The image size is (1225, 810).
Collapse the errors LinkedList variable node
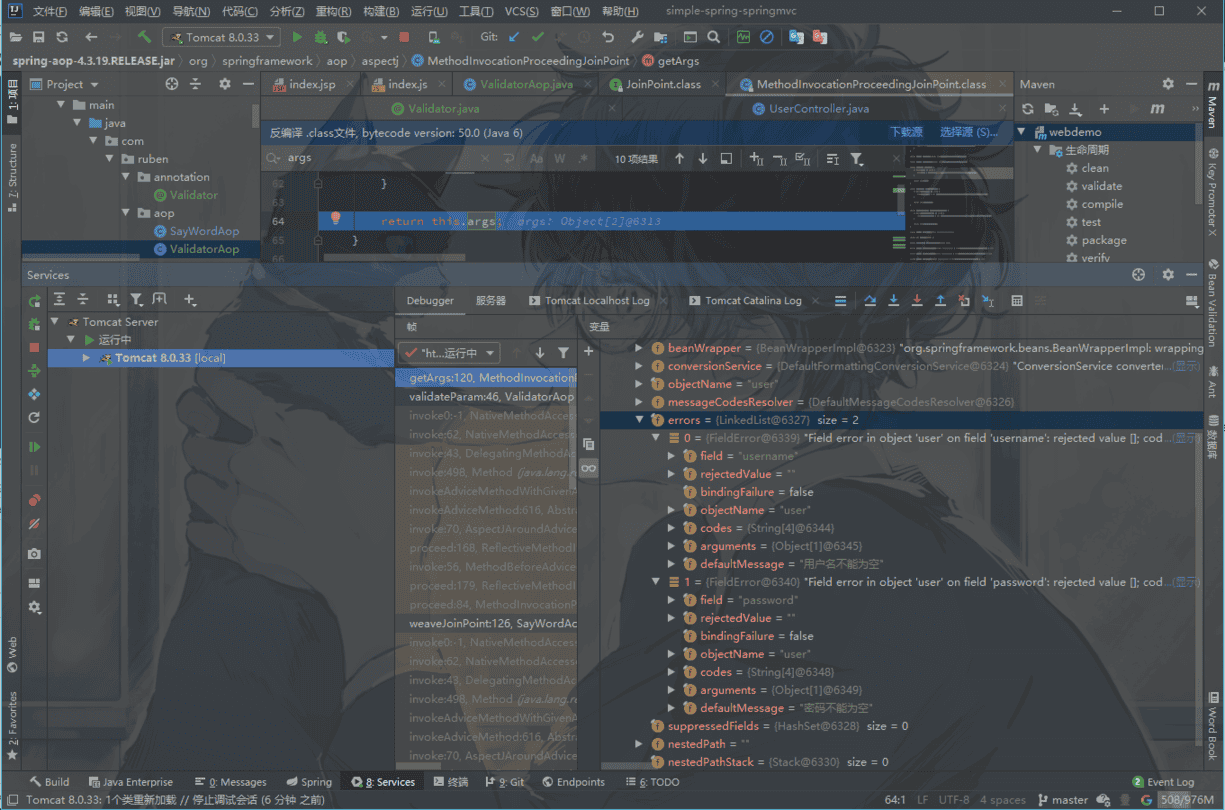tap(640, 420)
